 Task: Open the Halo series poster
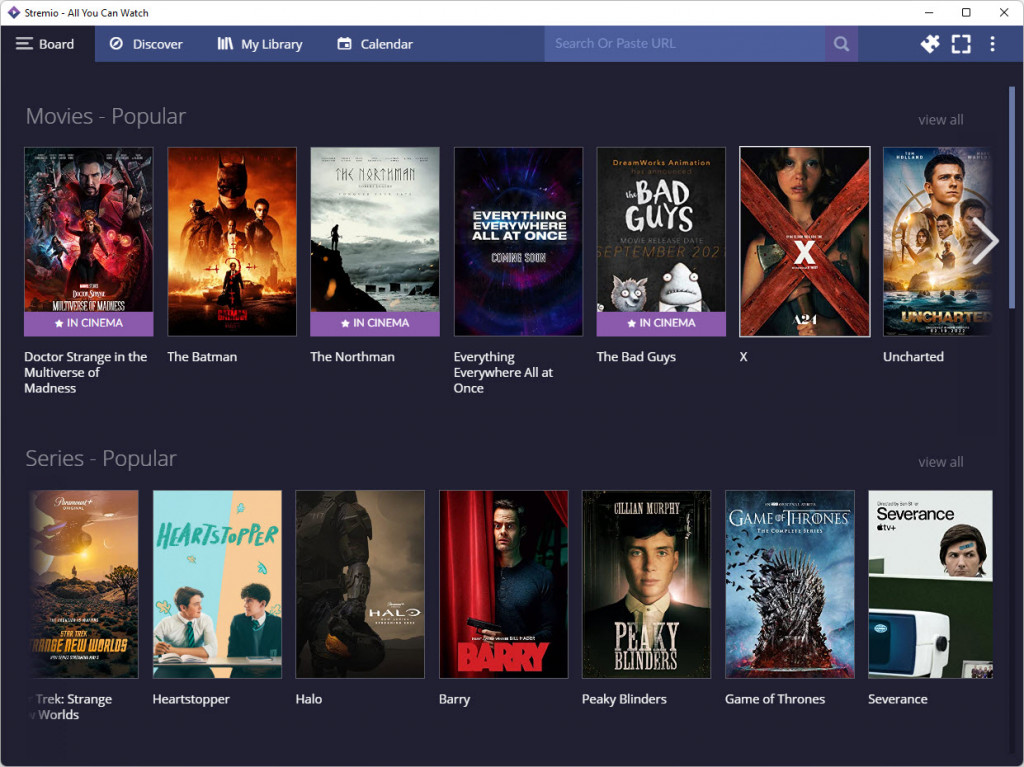(360, 584)
